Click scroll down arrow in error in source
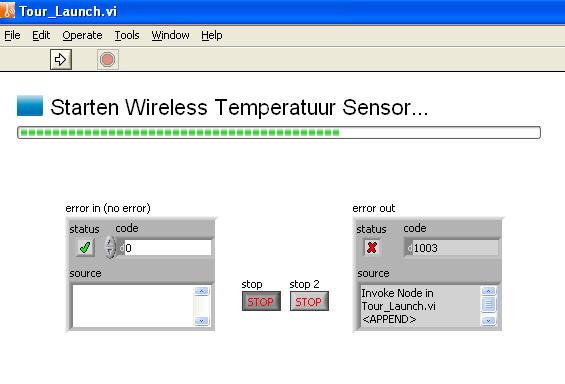Image resolution: width=565 pixels, height=384 pixels. (201, 321)
